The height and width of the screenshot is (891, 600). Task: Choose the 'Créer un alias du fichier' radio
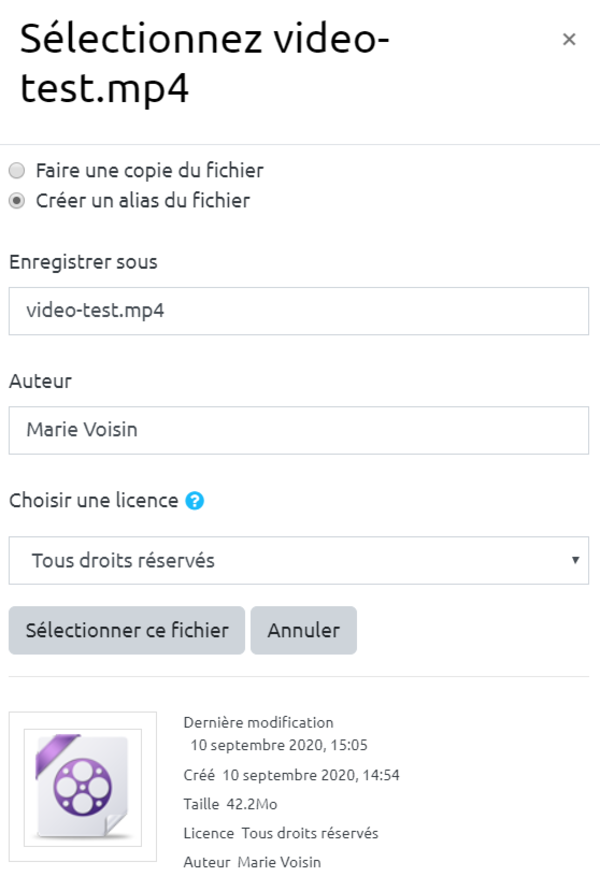[x=17, y=200]
